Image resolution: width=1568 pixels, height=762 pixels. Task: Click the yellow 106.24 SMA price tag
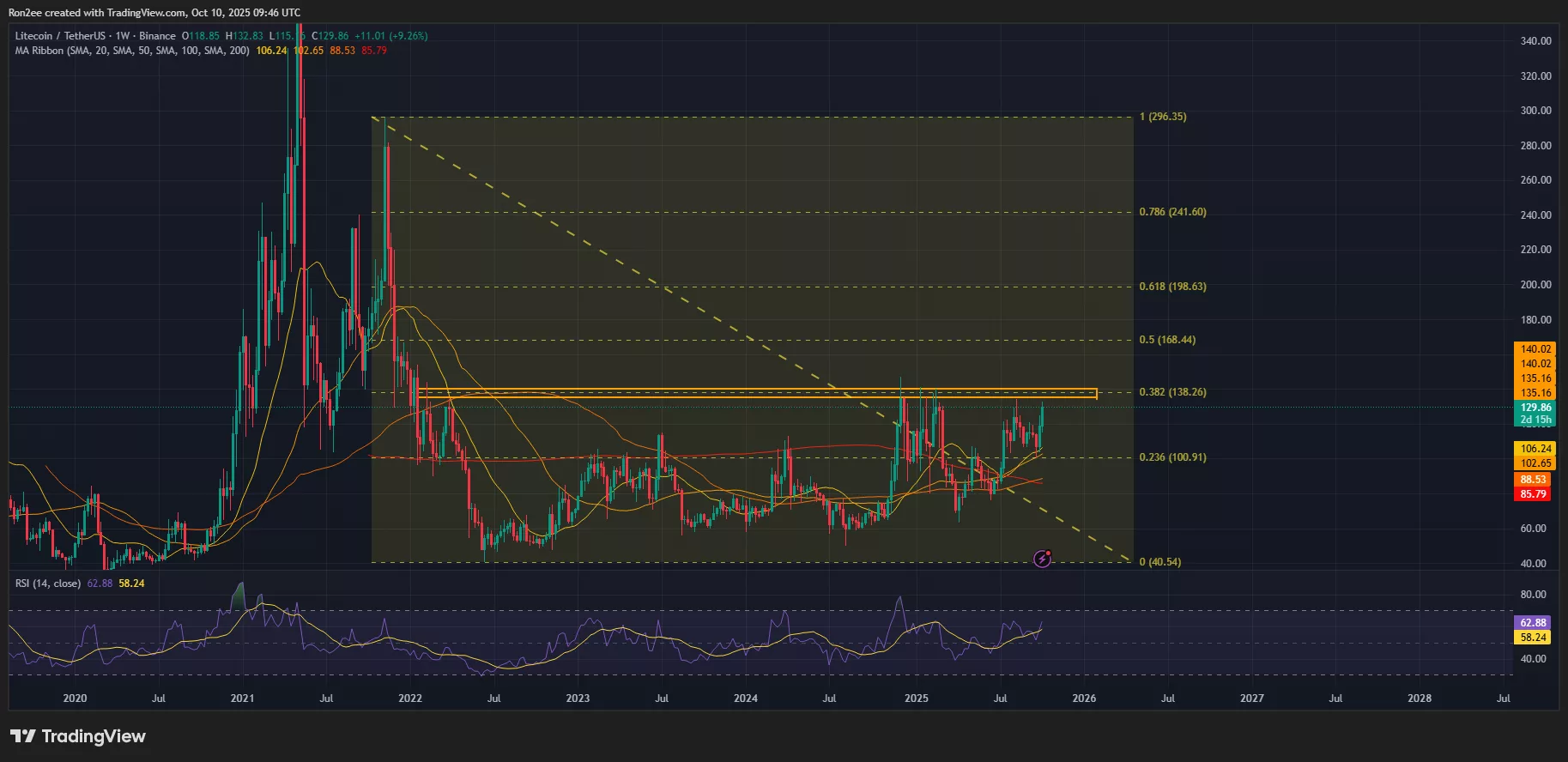1535,449
